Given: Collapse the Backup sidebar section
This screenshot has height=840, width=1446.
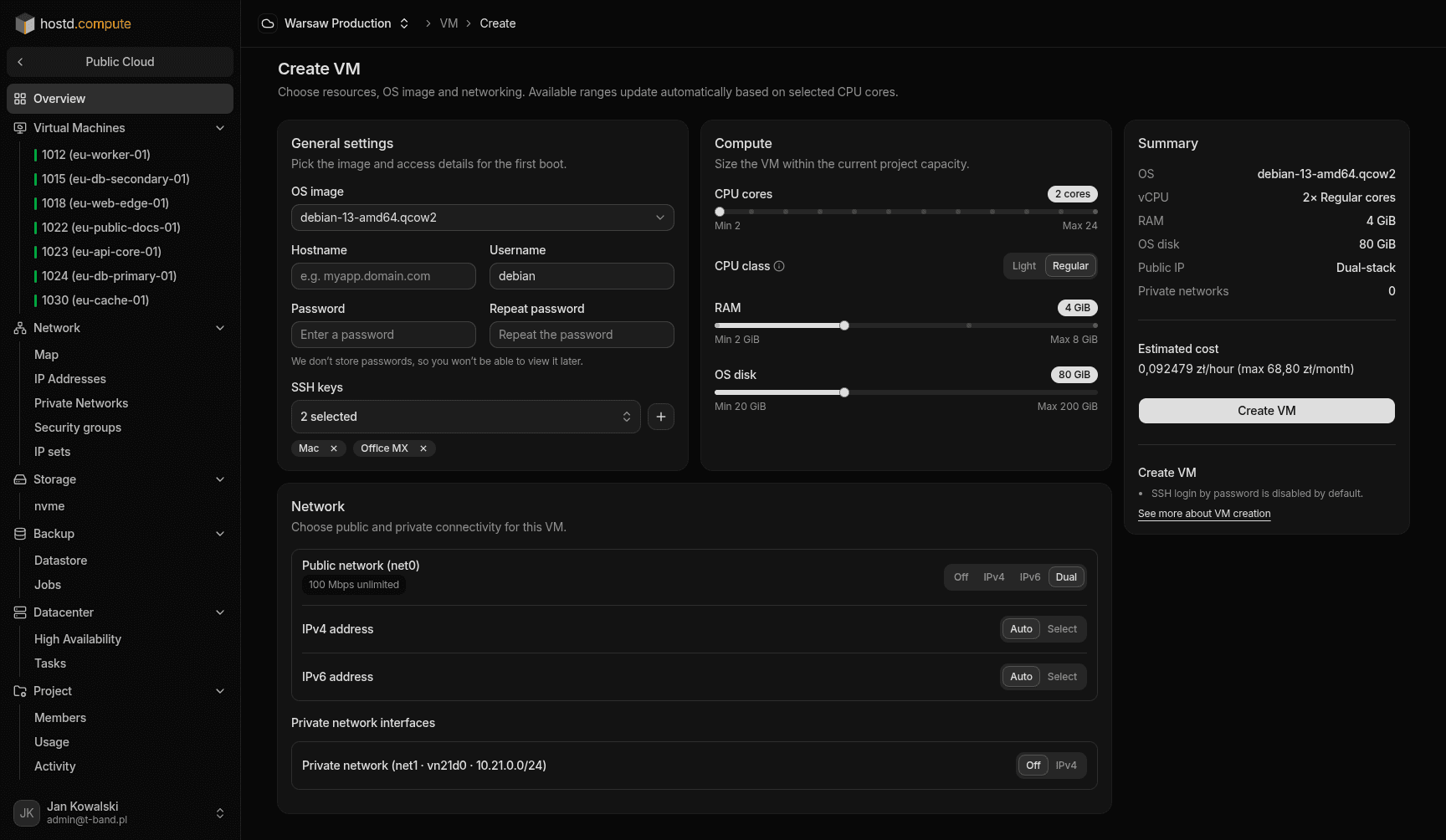Looking at the screenshot, I should point(220,534).
